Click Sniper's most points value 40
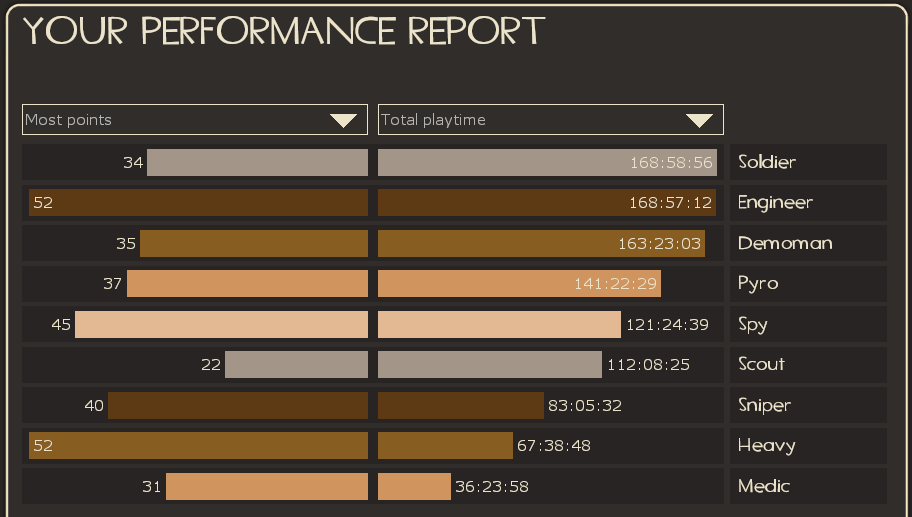This screenshot has width=912, height=517. (x=94, y=405)
